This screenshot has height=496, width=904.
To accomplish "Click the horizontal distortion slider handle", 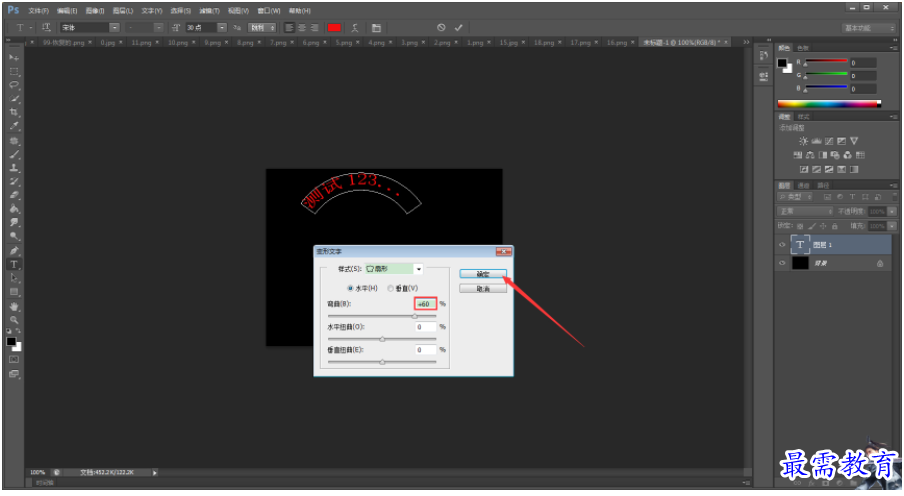I will tap(382, 339).
